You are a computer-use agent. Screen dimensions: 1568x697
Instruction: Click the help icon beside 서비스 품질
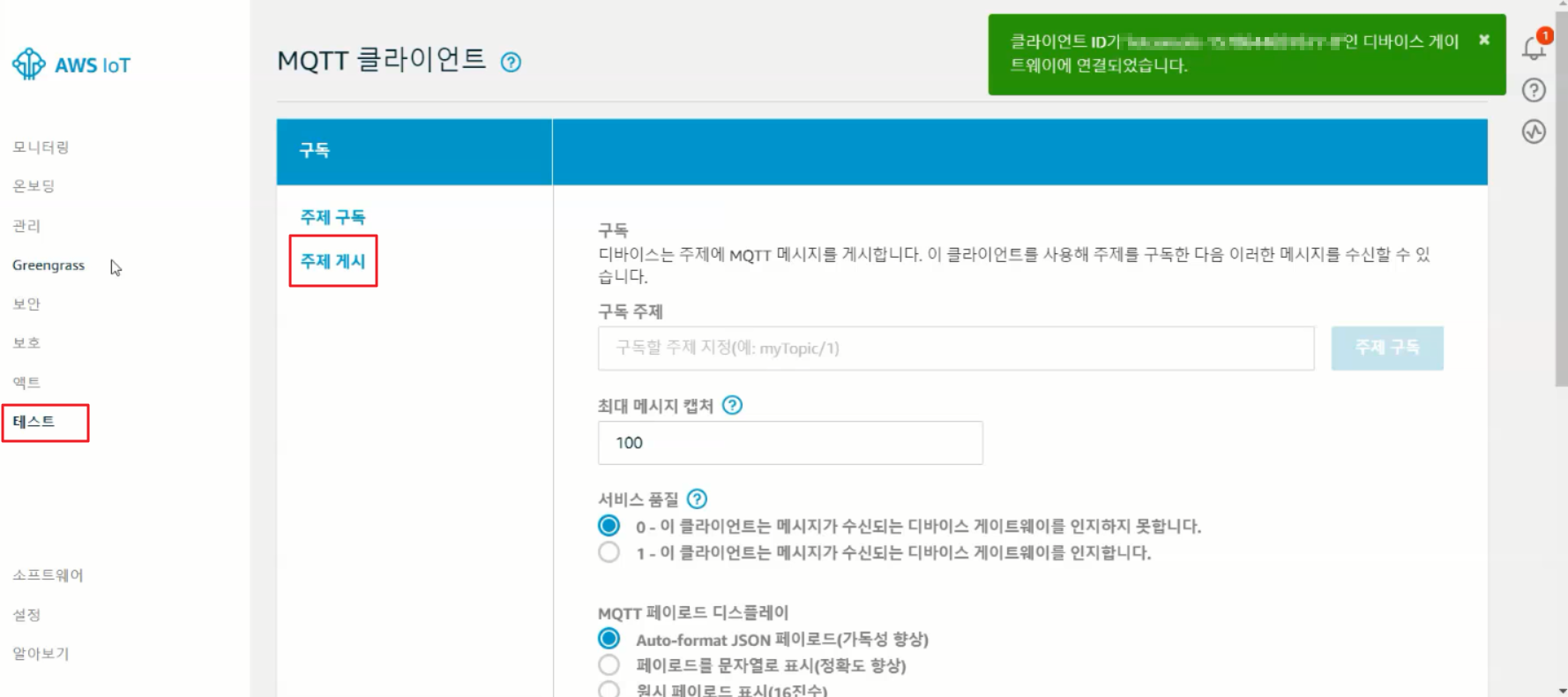click(697, 499)
